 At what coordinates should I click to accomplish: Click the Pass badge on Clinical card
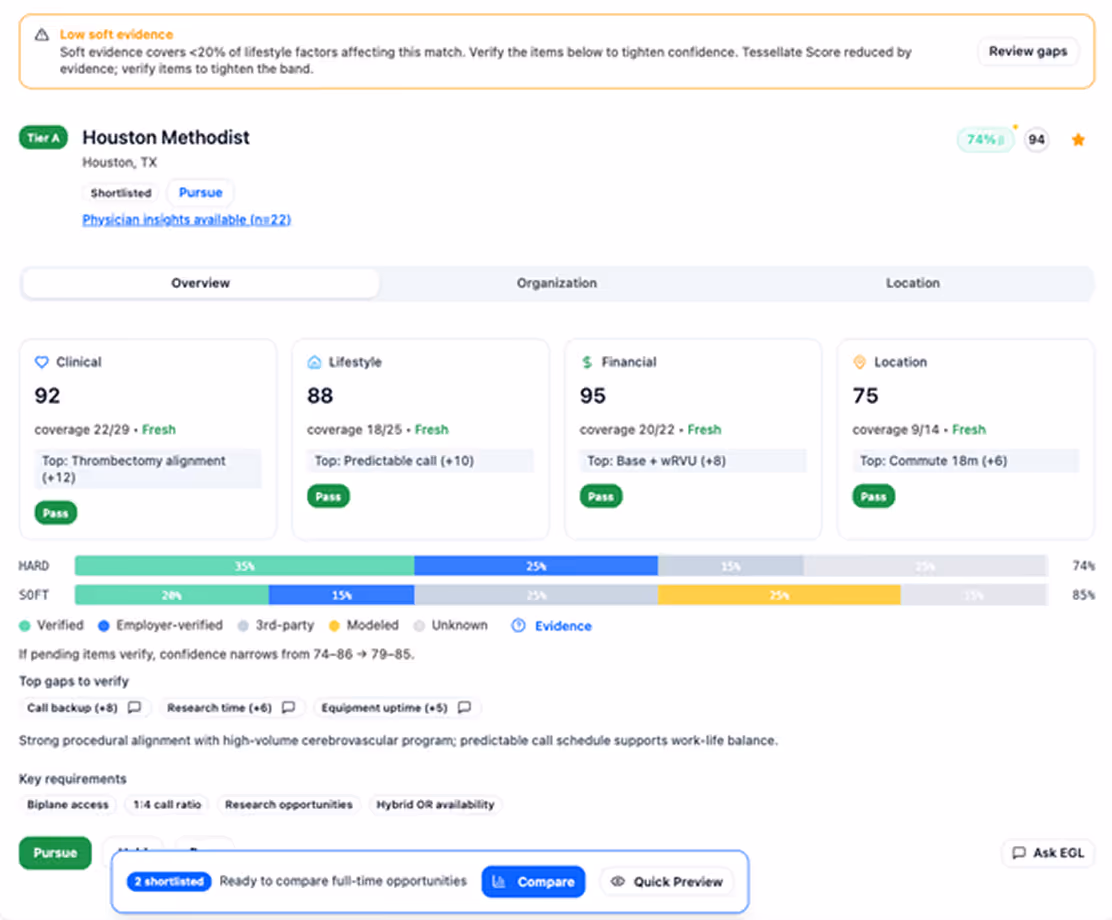click(x=55, y=513)
